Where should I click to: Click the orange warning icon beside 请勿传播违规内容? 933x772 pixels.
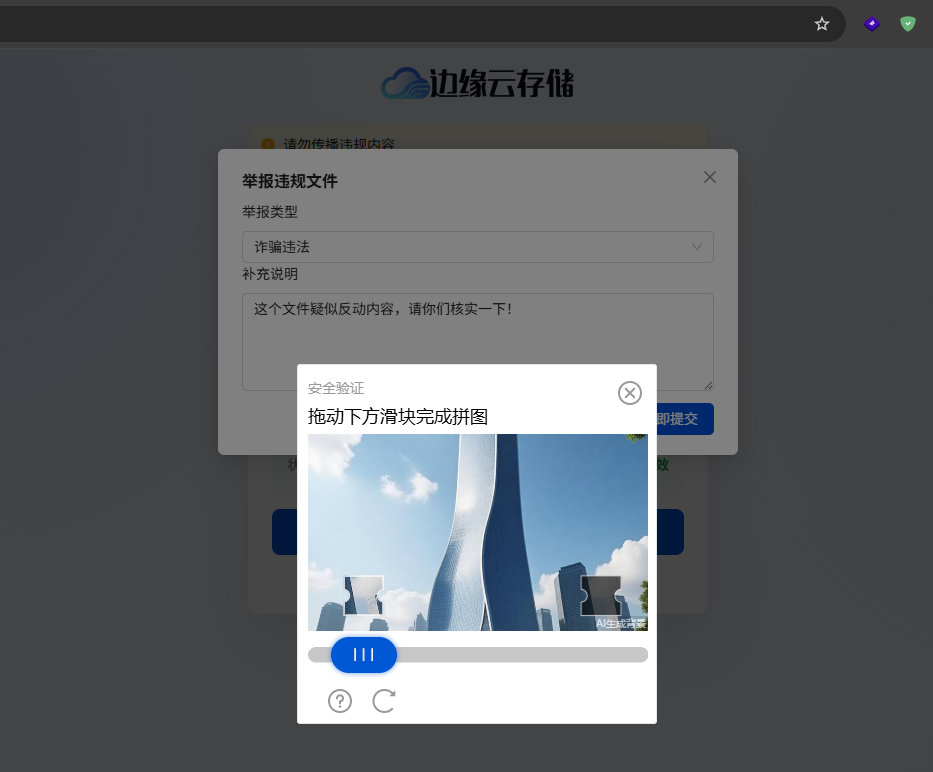(268, 144)
